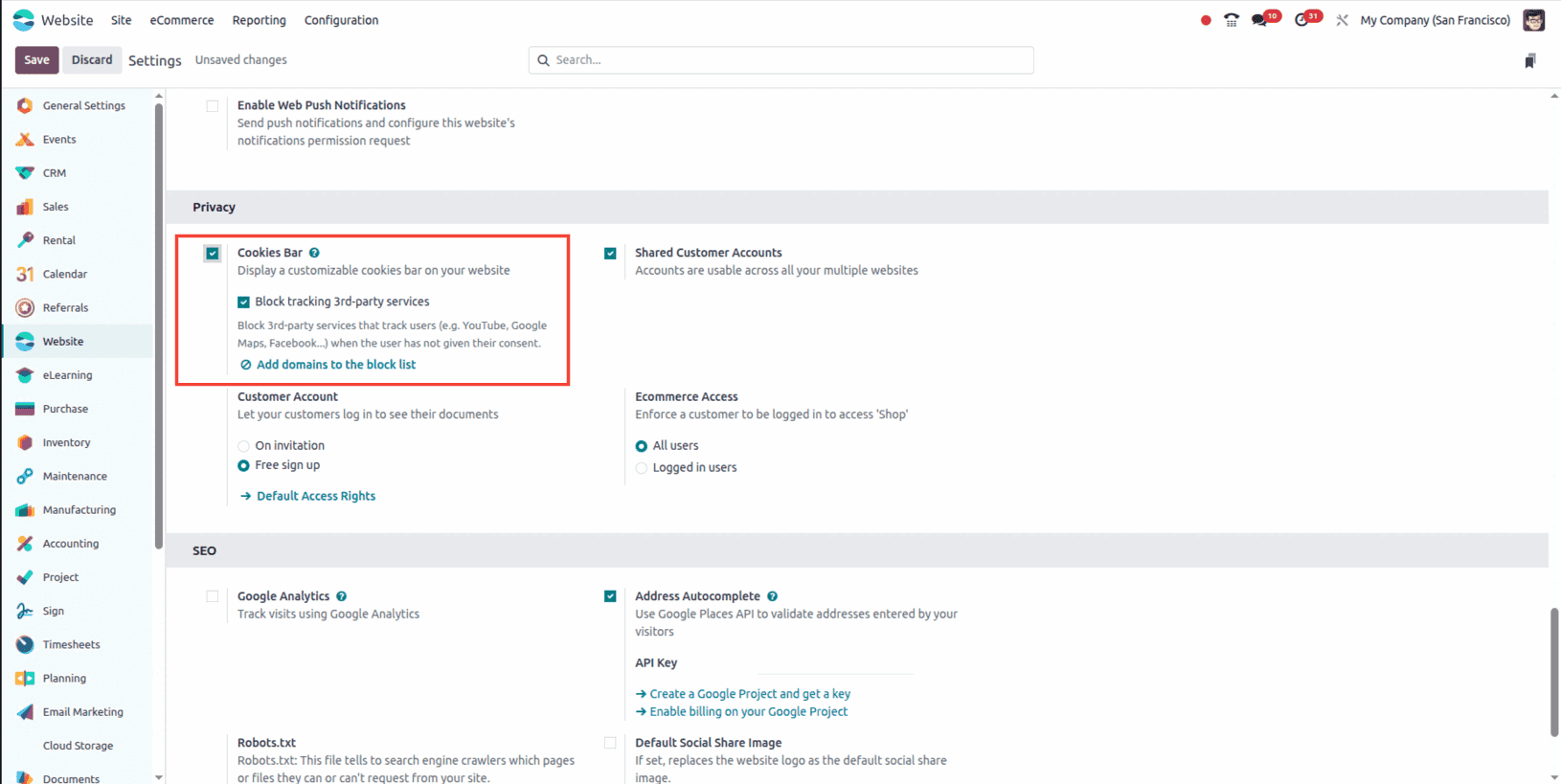Image resolution: width=1561 pixels, height=784 pixels.
Task: Select Website settings tab in sidebar
Action: pyautogui.click(x=79, y=342)
